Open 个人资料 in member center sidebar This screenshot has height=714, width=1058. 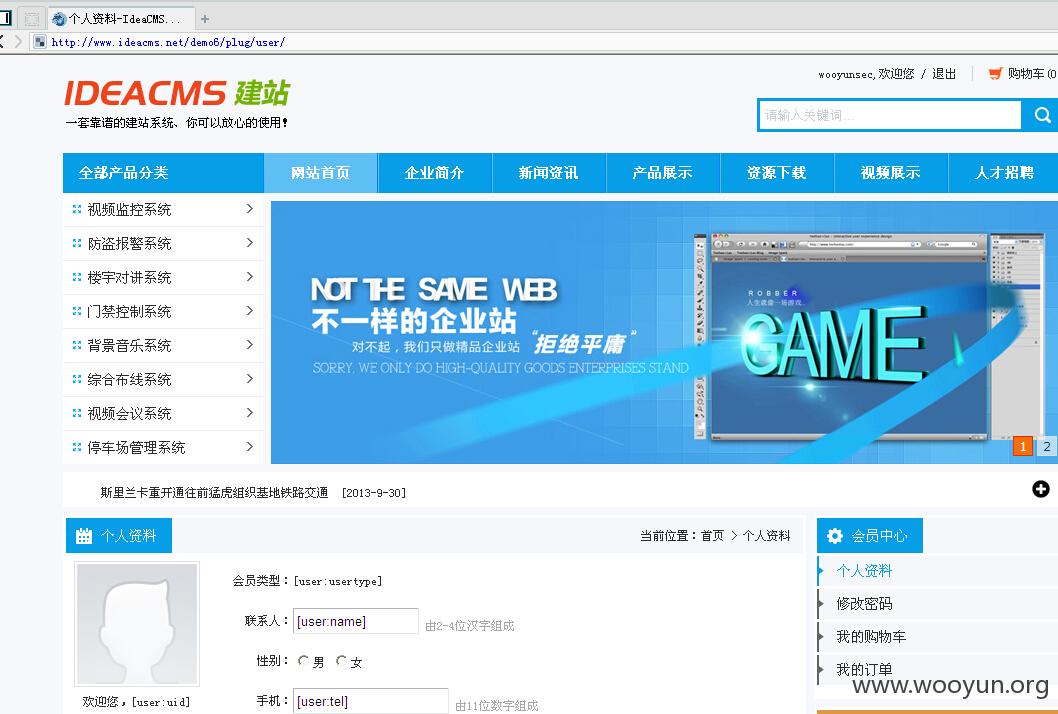864,571
